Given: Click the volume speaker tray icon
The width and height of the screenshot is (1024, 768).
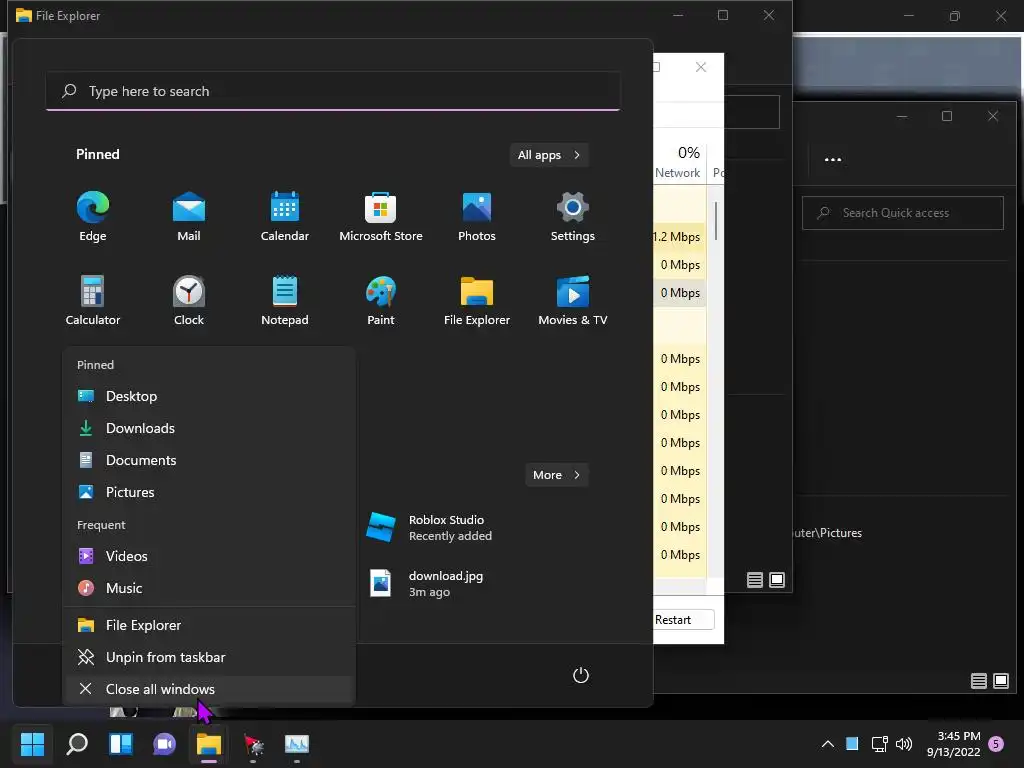Looking at the screenshot, I should pos(904,744).
